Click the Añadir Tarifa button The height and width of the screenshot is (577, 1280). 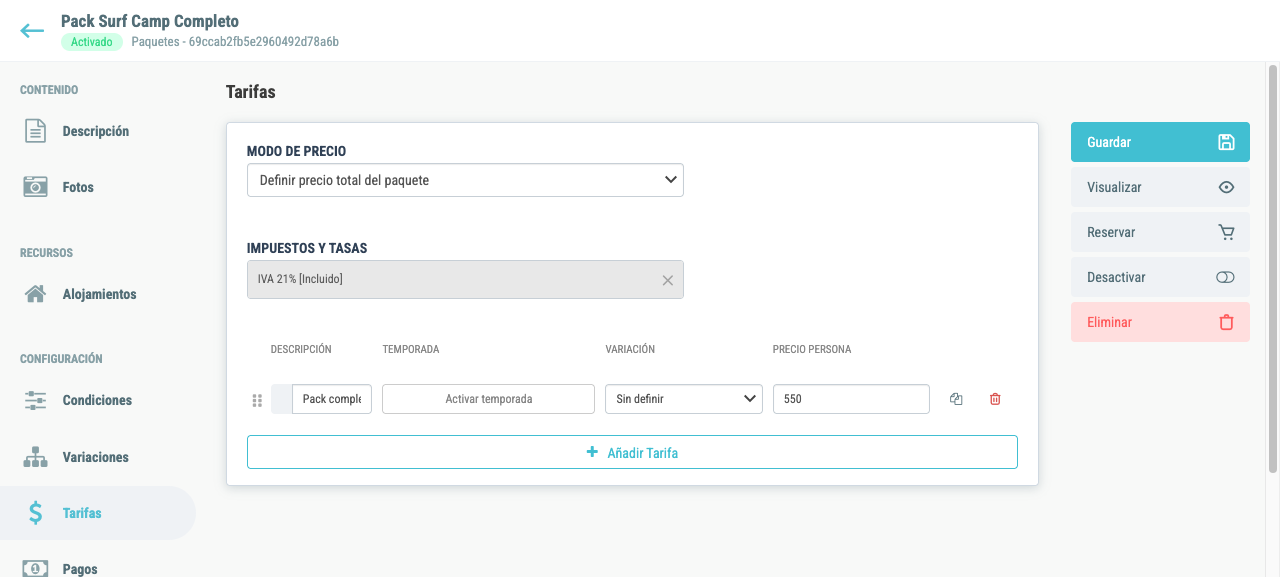632,452
